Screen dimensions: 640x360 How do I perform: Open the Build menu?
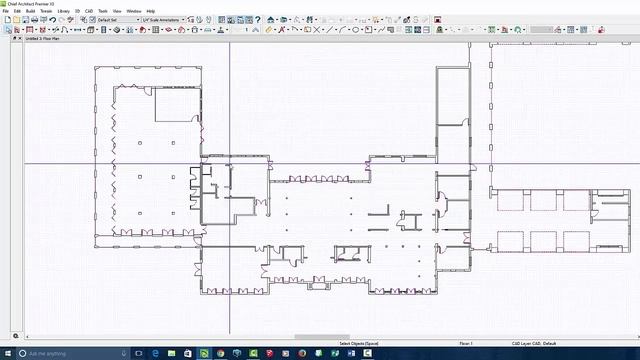point(30,11)
